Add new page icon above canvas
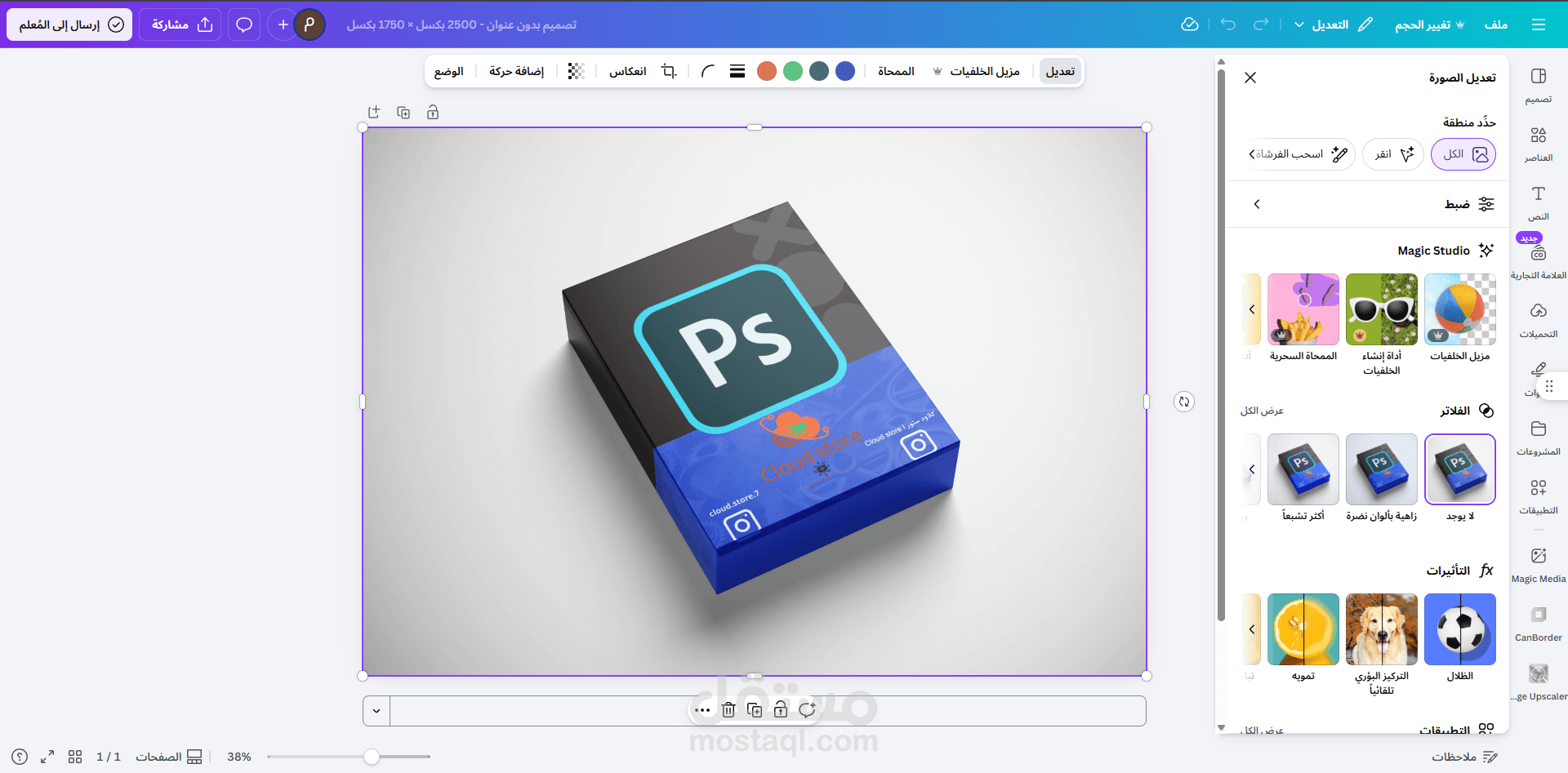Image resolution: width=1568 pixels, height=773 pixels. 374,113
